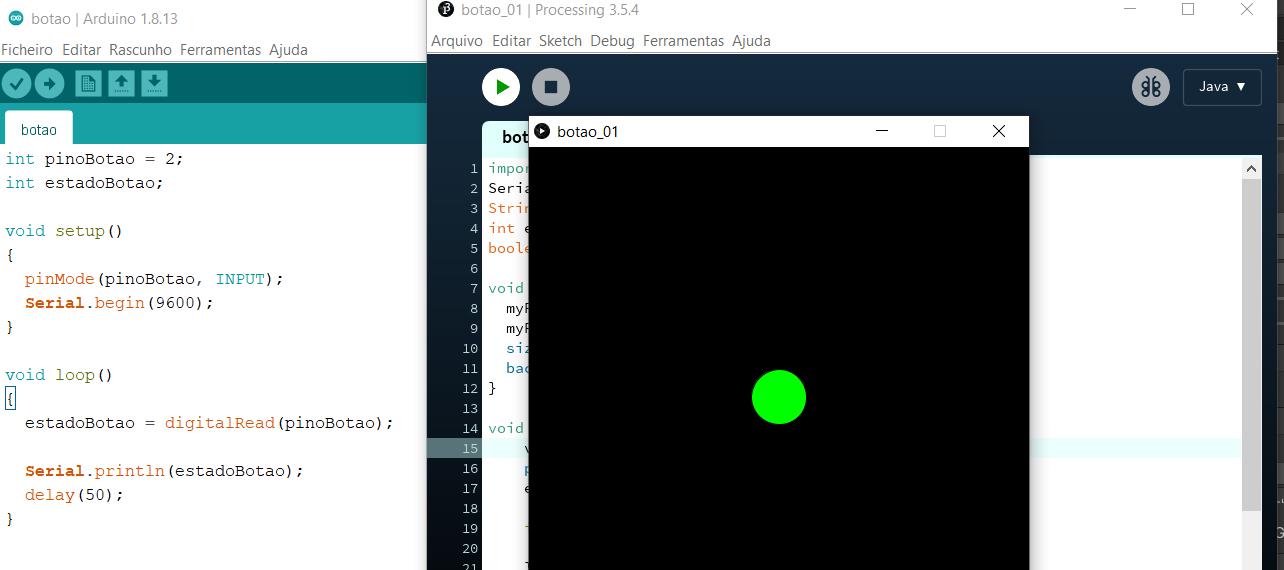Click the green circle in botao_01 window

pyautogui.click(x=779, y=397)
